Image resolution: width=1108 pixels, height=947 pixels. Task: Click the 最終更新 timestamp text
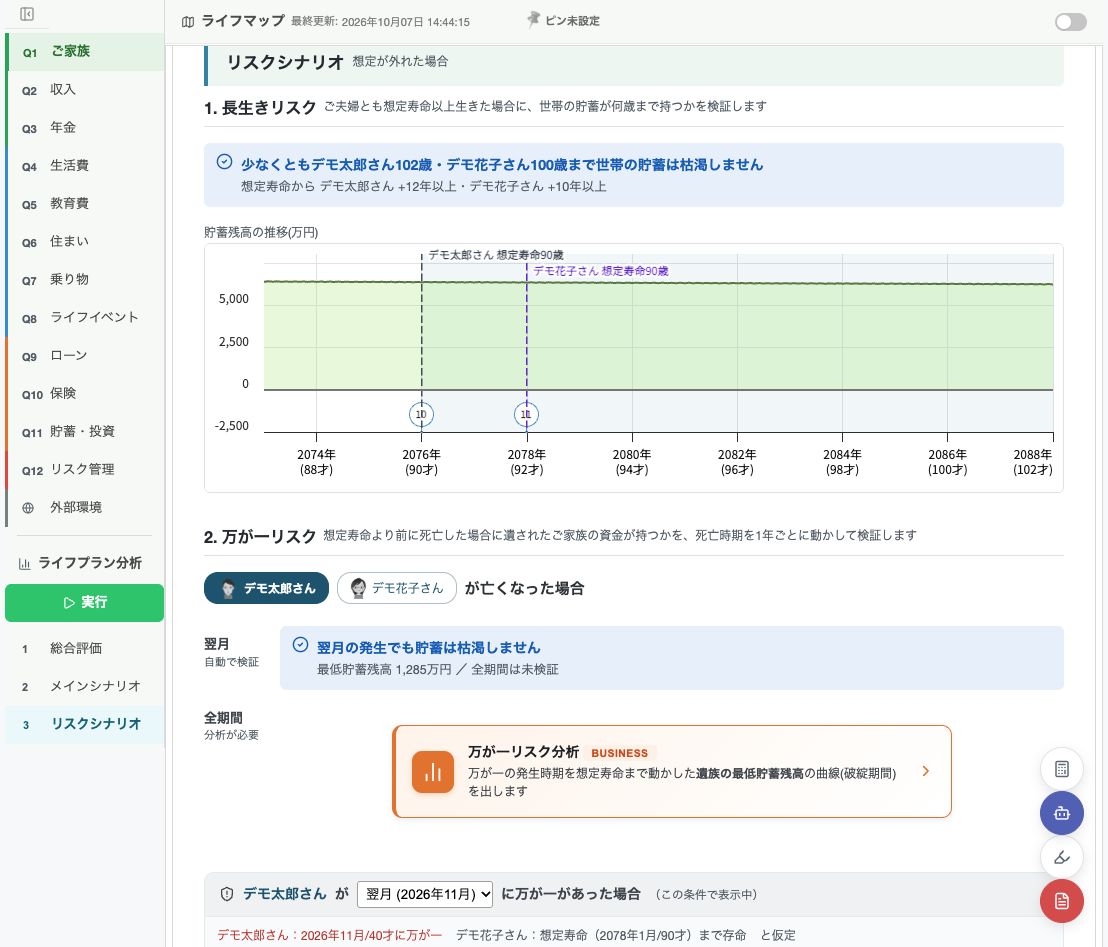pyautogui.click(x=380, y=22)
